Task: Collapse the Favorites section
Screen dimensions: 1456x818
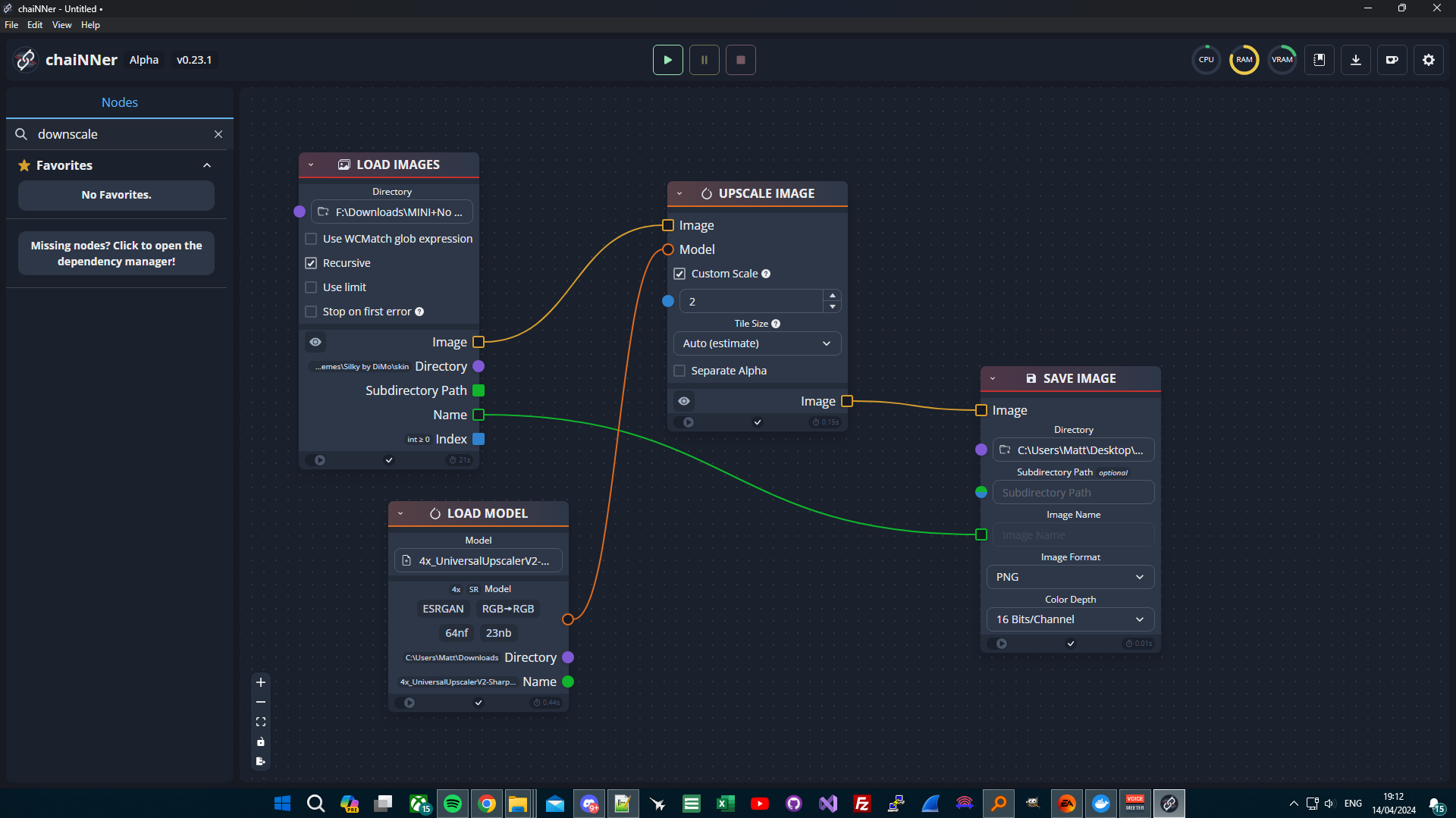Action: click(207, 165)
